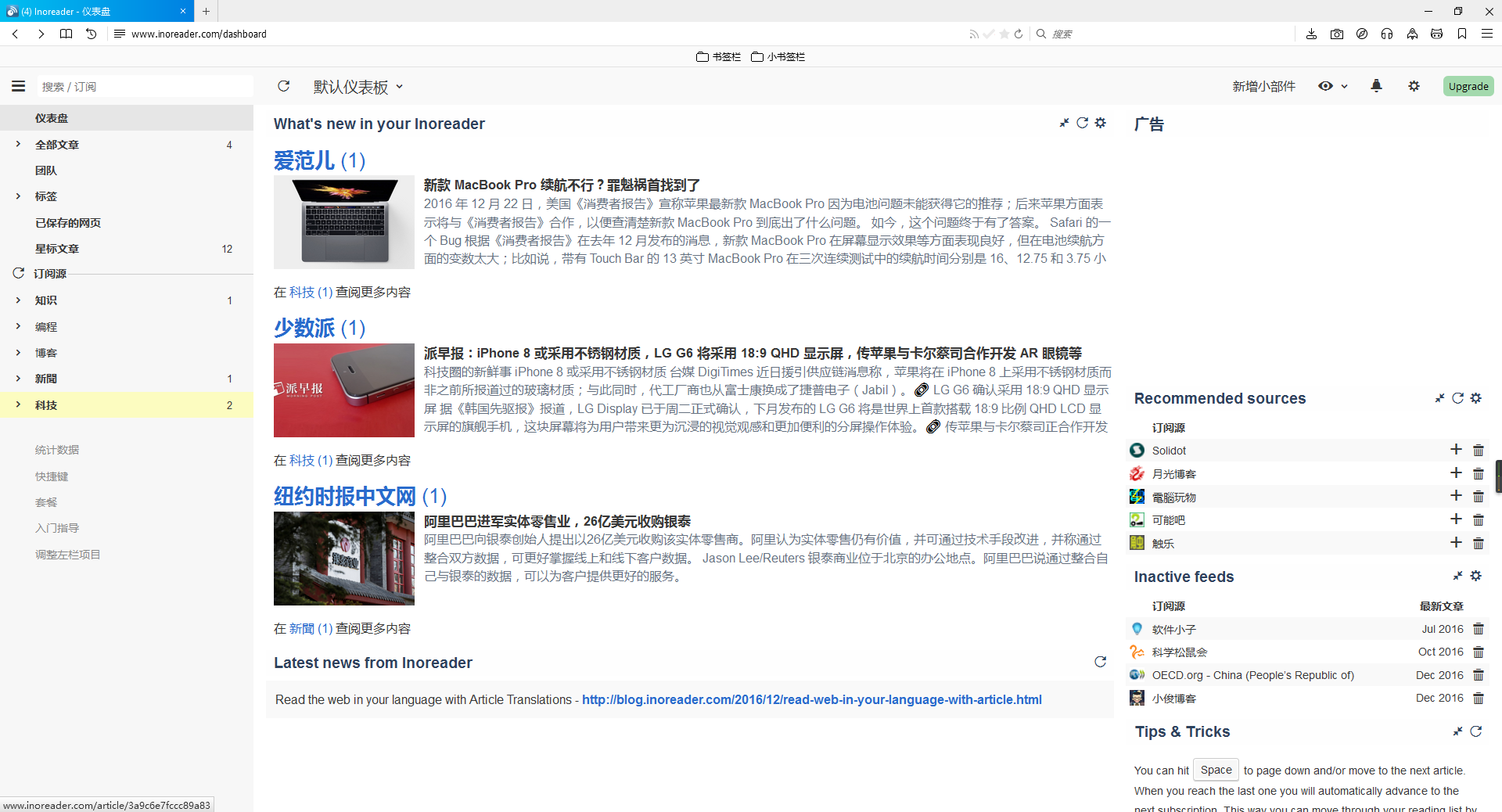Open Inactive feeds widget settings
This screenshot has height=812, width=1502.
[1476, 576]
